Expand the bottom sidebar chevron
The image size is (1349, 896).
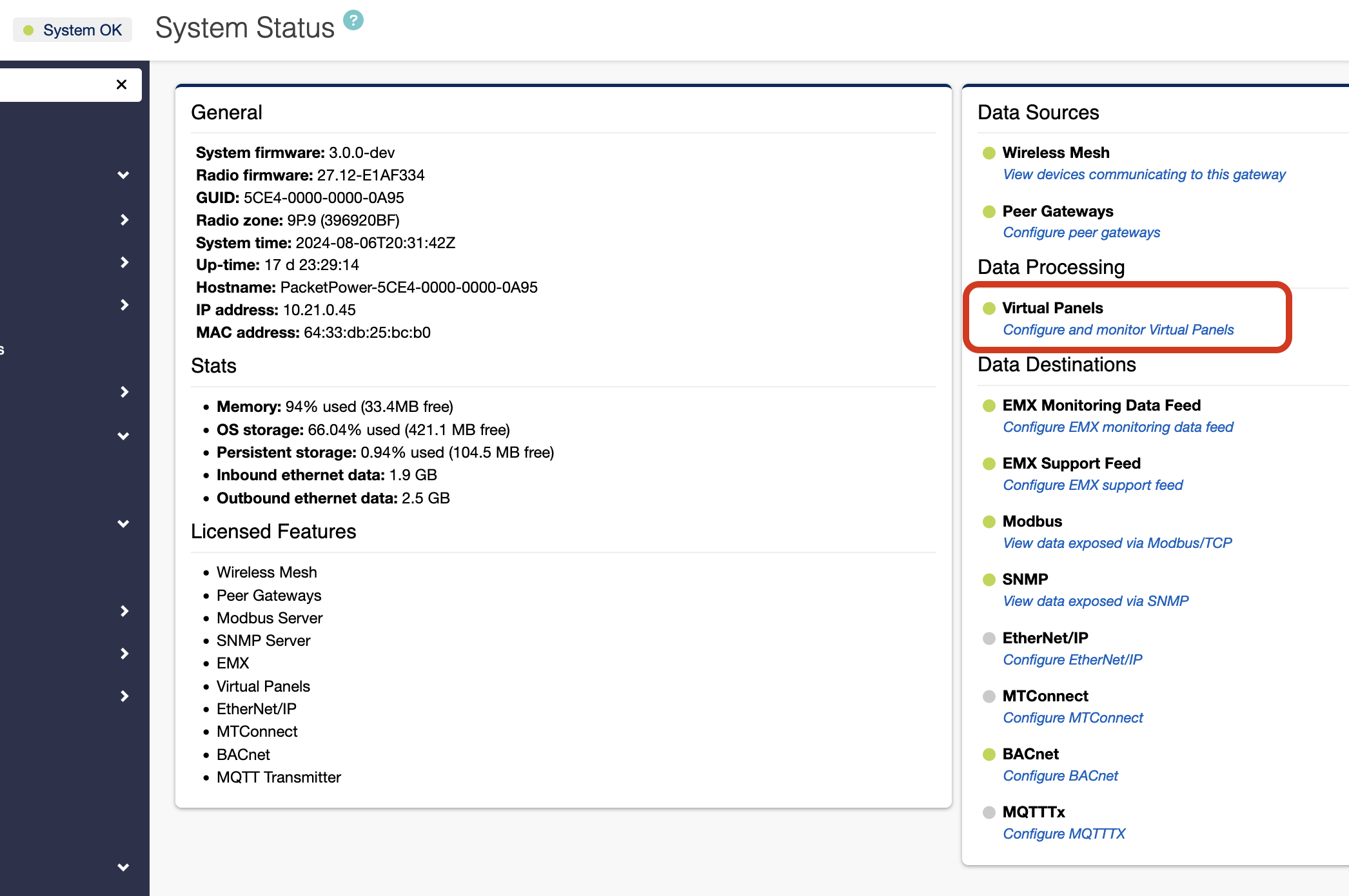pyautogui.click(x=123, y=867)
